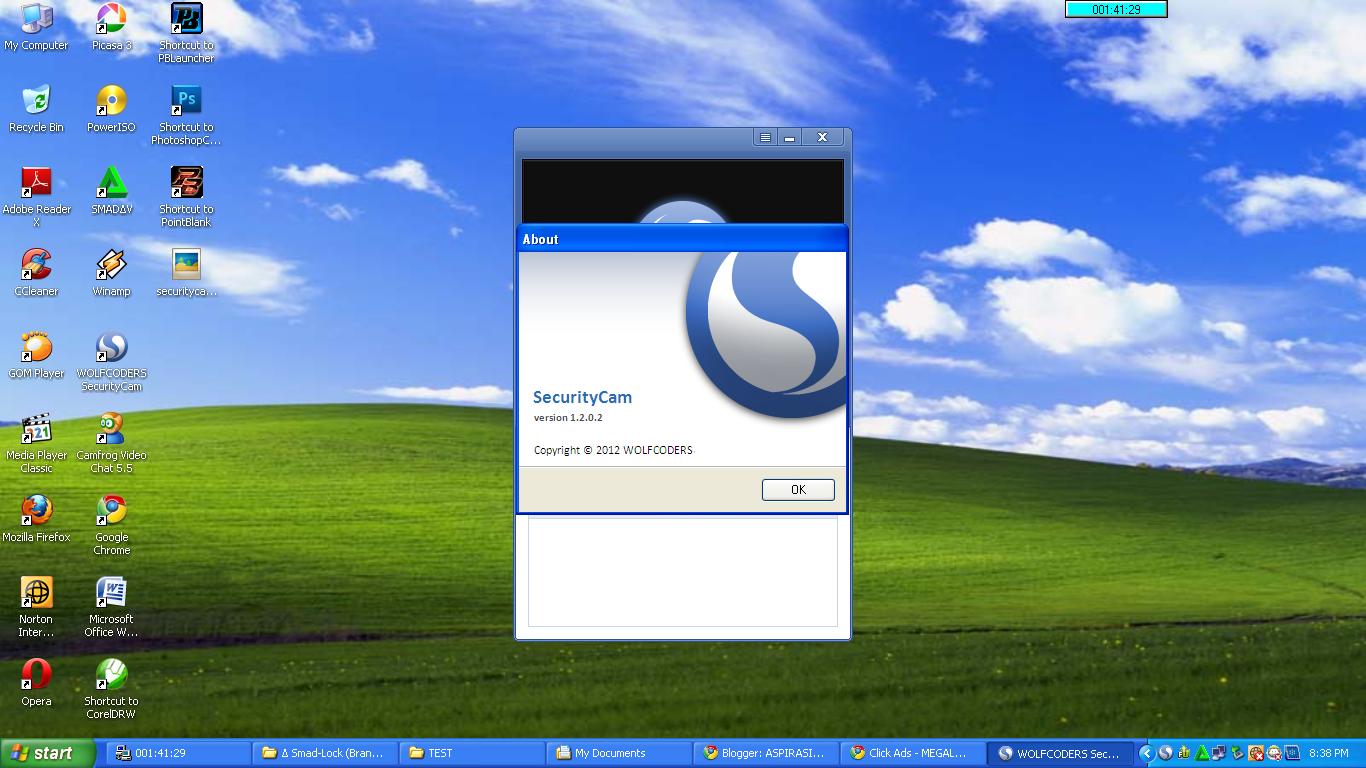This screenshot has height=768, width=1366.
Task: Select the WOLFCODERS SecurityCam desktop shortcut
Action: coord(111,361)
